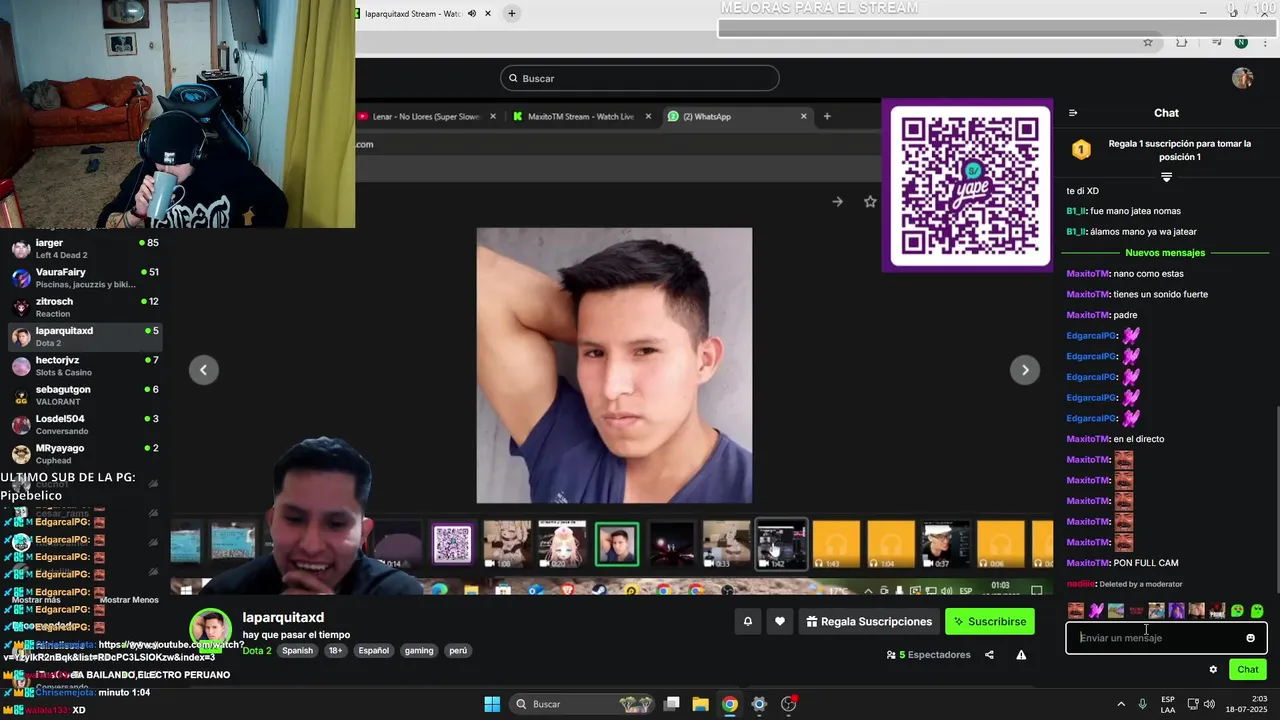1280x720 pixels.
Task: Expand the gift leaderboard chevron under subscription banner
Action: (x=1166, y=177)
